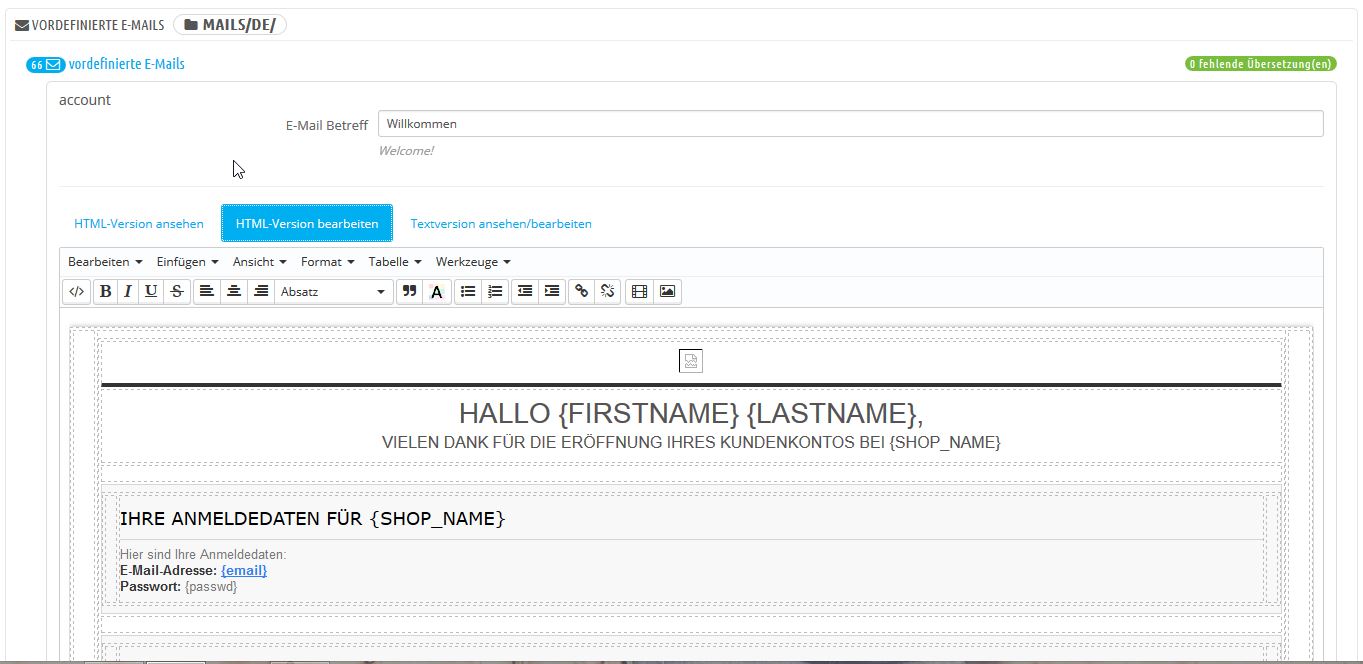Toggle underline formatting
This screenshot has width=1363, height=664.
pos(151,292)
